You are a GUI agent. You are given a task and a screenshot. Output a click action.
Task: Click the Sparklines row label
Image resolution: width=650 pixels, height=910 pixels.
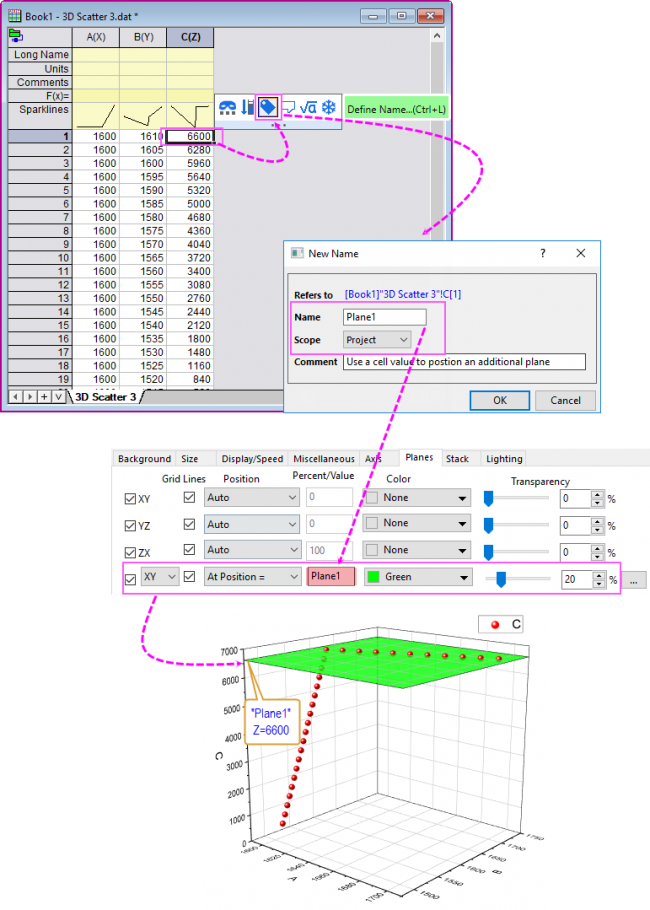pos(40,116)
